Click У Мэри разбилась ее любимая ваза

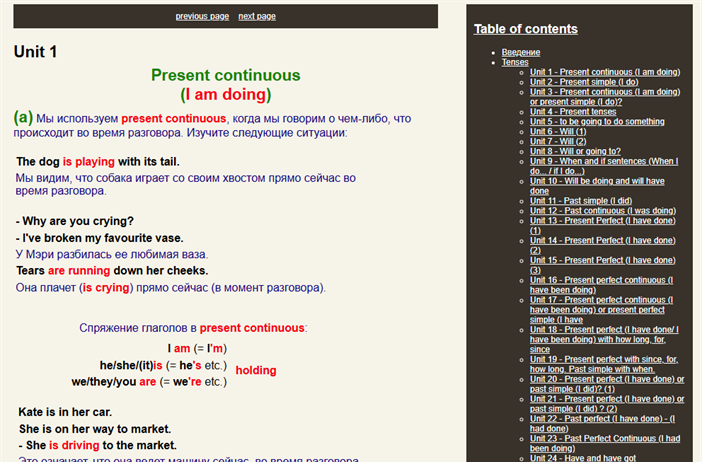pyautogui.click(x=112, y=254)
